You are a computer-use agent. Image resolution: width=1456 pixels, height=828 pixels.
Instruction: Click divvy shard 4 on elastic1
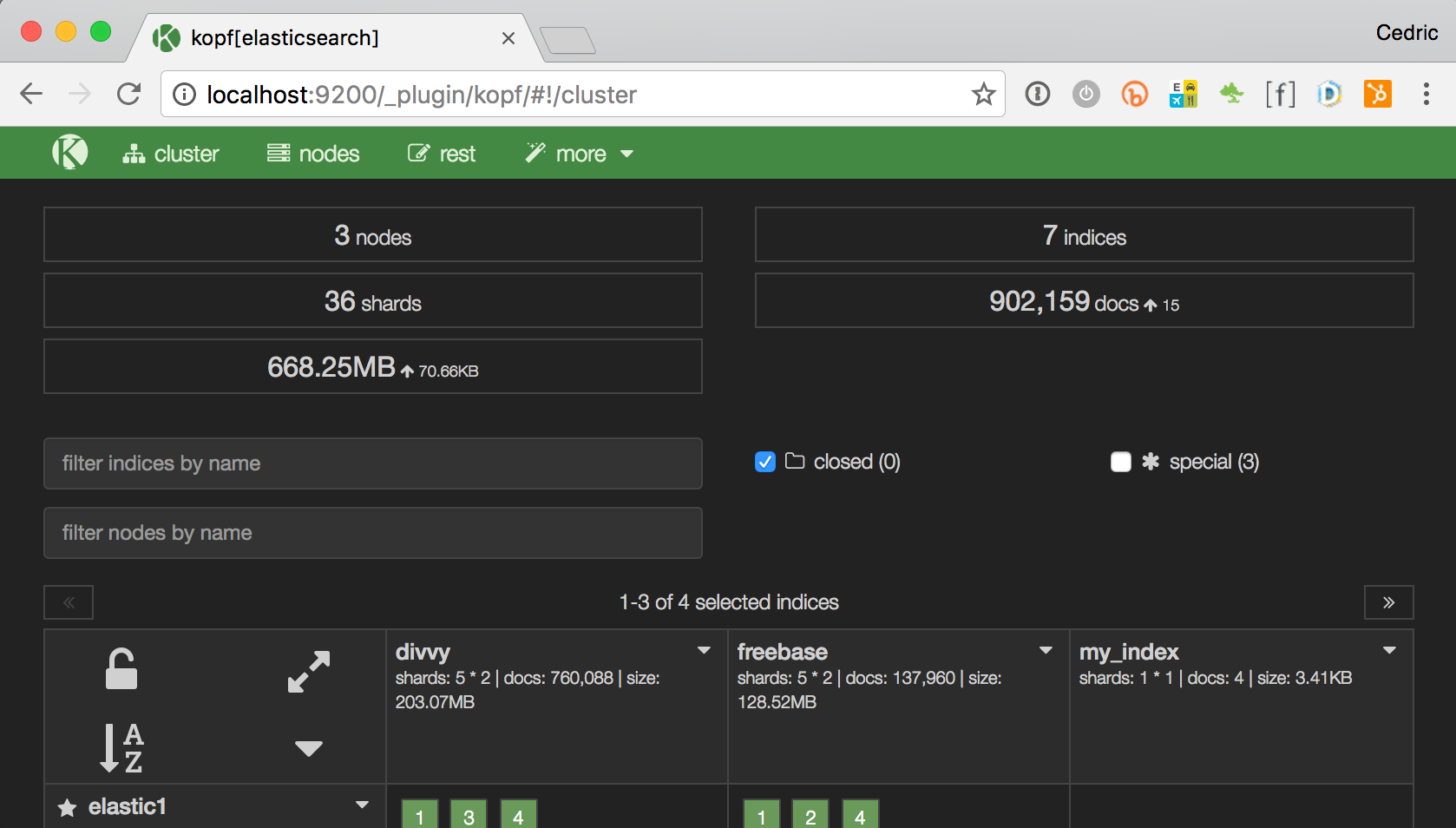518,815
